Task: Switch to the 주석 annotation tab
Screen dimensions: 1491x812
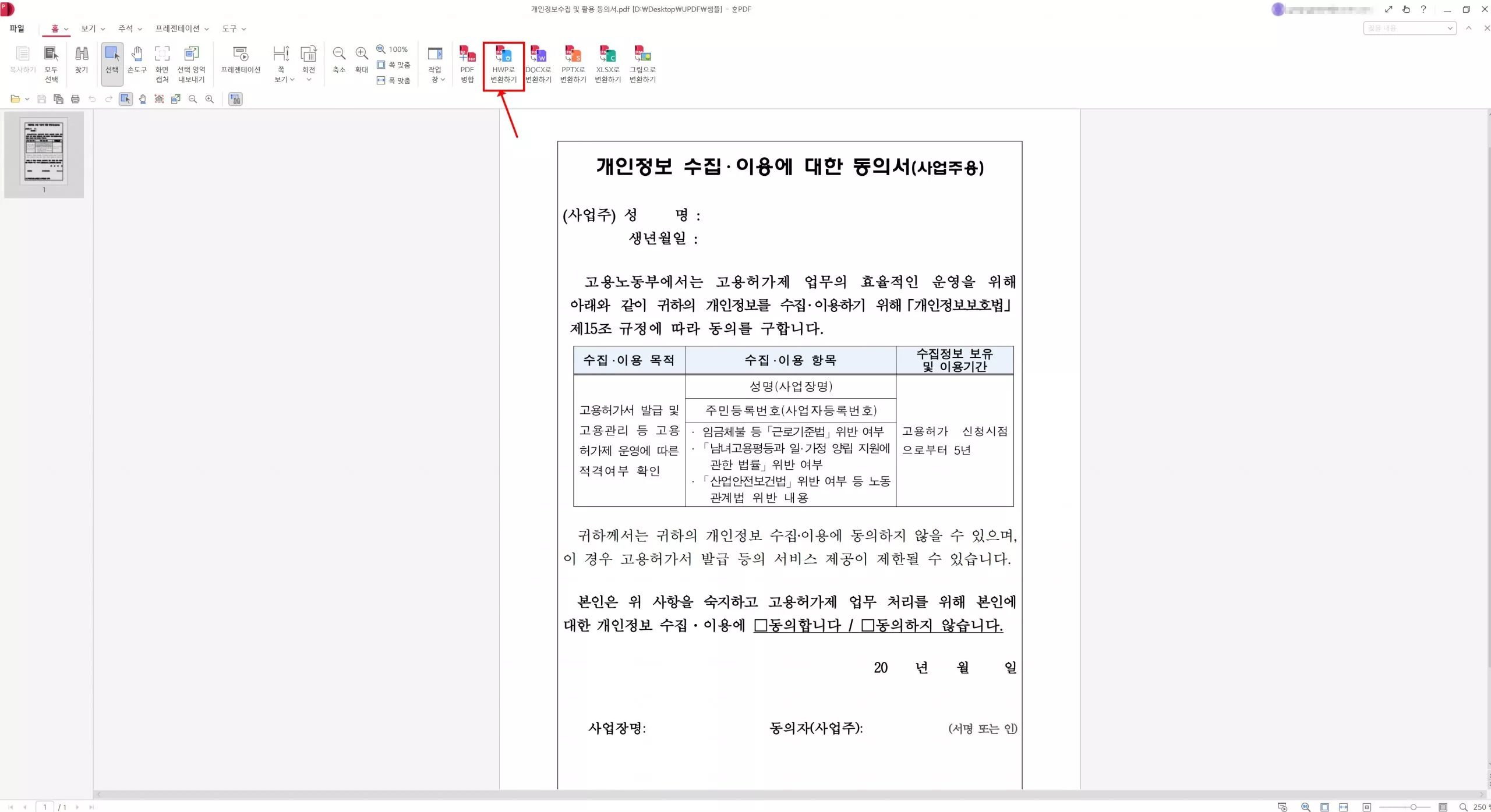Action: 126,28
